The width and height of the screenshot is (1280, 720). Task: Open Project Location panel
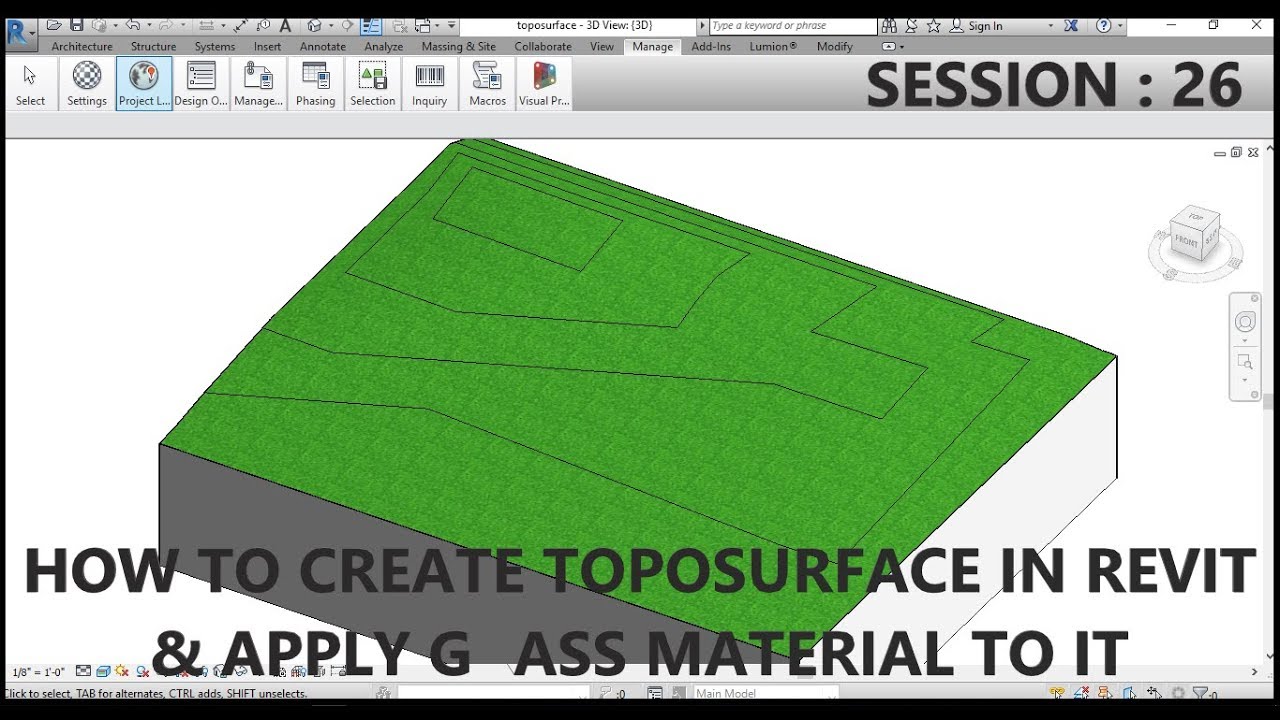coord(144,83)
